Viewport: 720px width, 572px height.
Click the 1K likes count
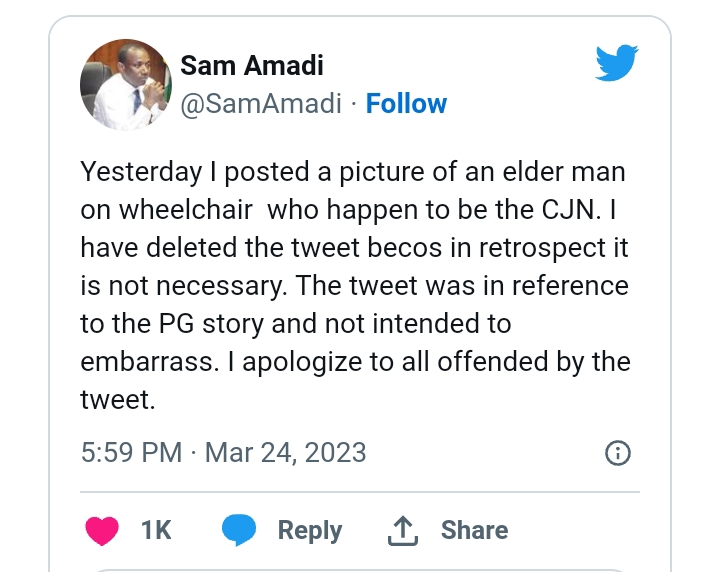tap(156, 530)
